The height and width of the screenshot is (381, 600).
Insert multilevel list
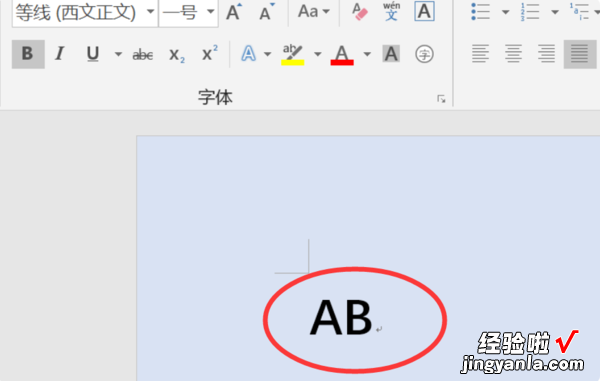[x=579, y=11]
